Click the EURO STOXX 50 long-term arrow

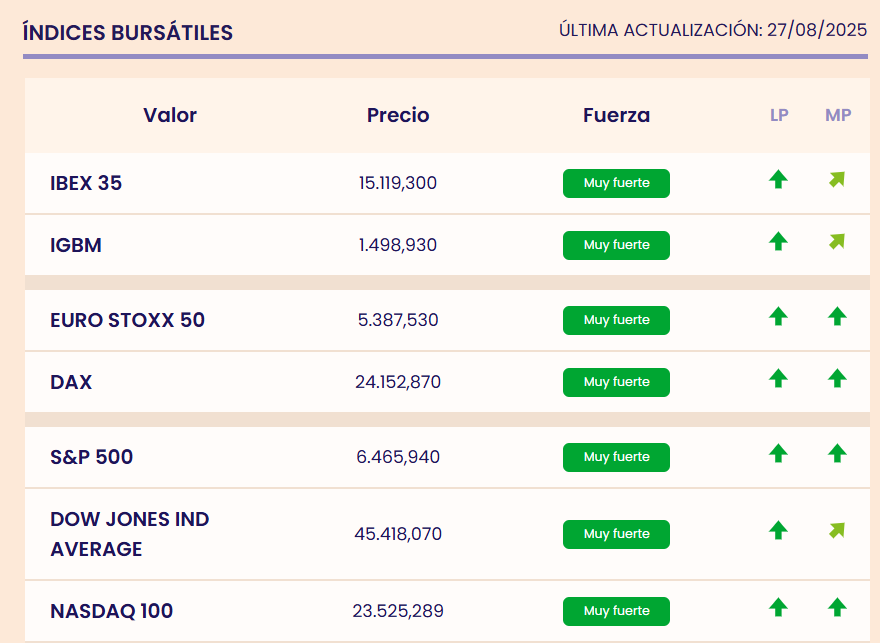778,317
